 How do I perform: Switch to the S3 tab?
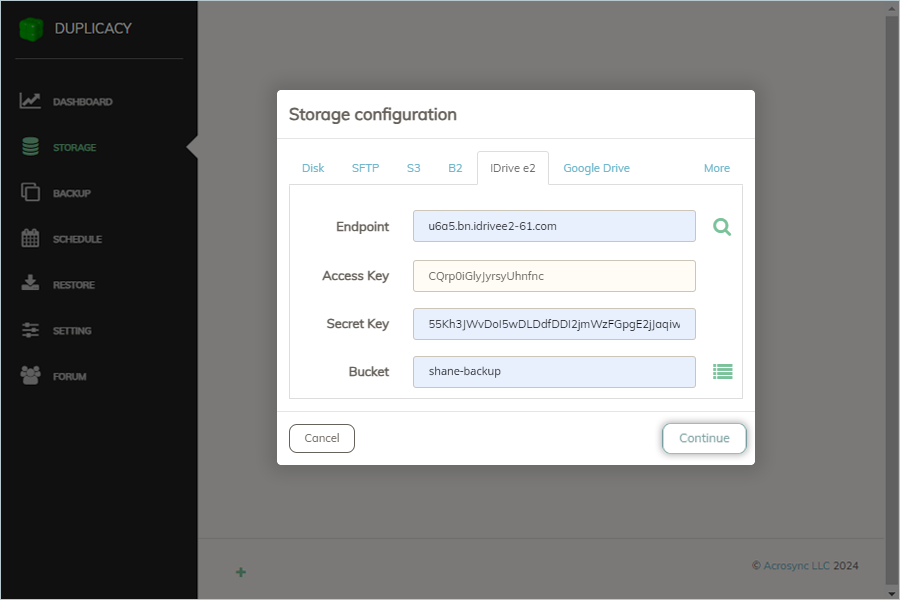pyautogui.click(x=413, y=168)
